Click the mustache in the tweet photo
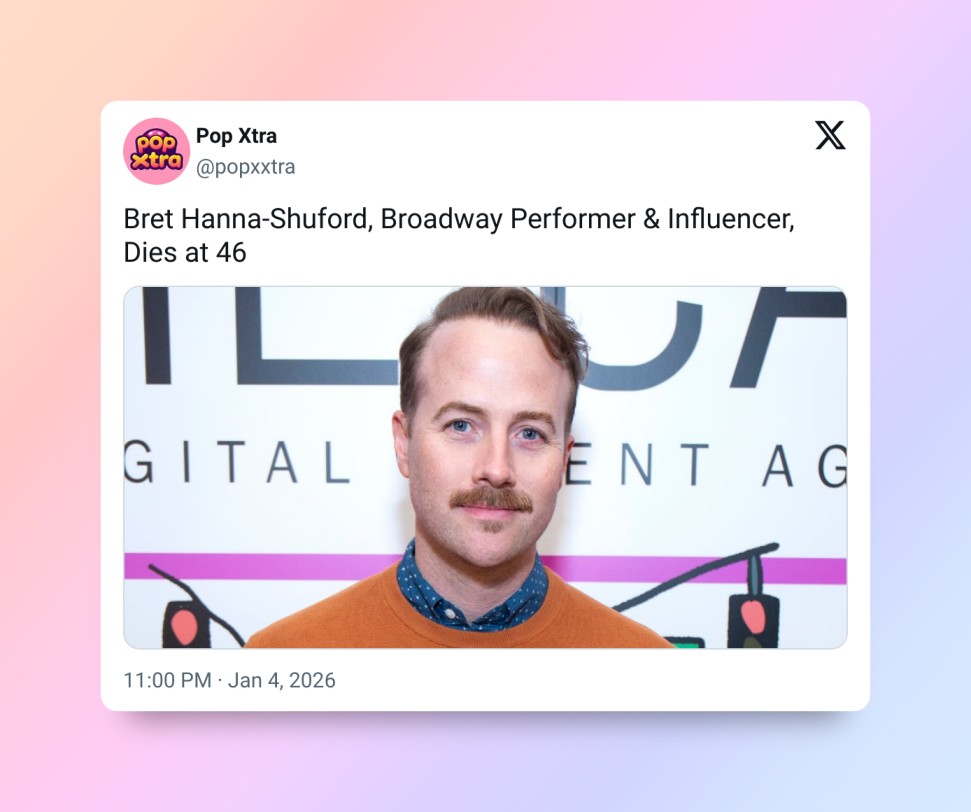 [492, 499]
